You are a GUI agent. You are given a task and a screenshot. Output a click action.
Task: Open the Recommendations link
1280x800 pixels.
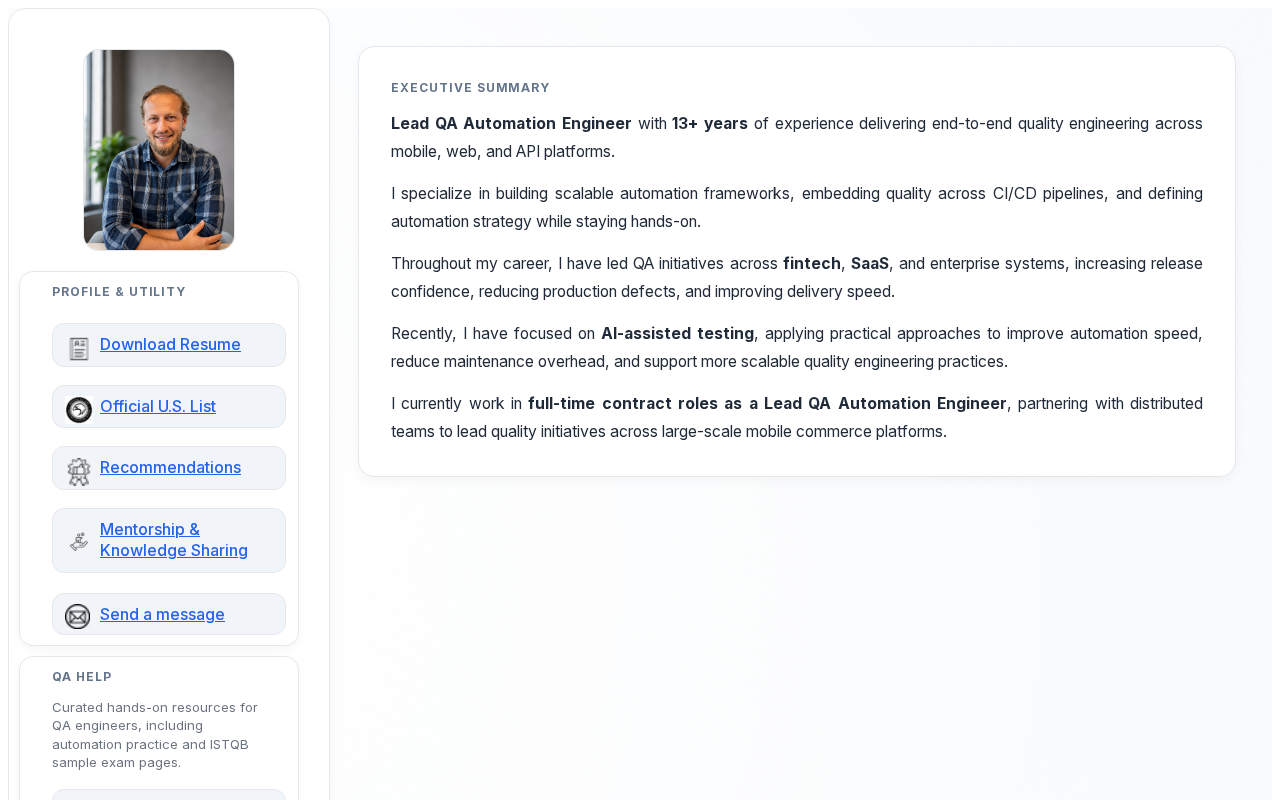pyautogui.click(x=170, y=467)
